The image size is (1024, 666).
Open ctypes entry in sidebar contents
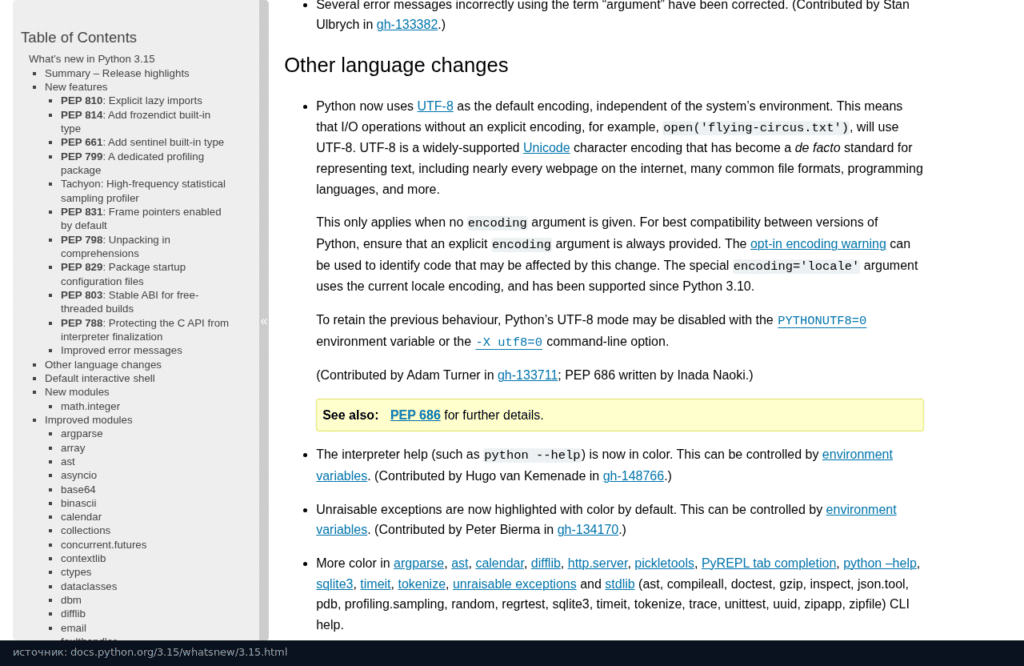[x=76, y=573]
